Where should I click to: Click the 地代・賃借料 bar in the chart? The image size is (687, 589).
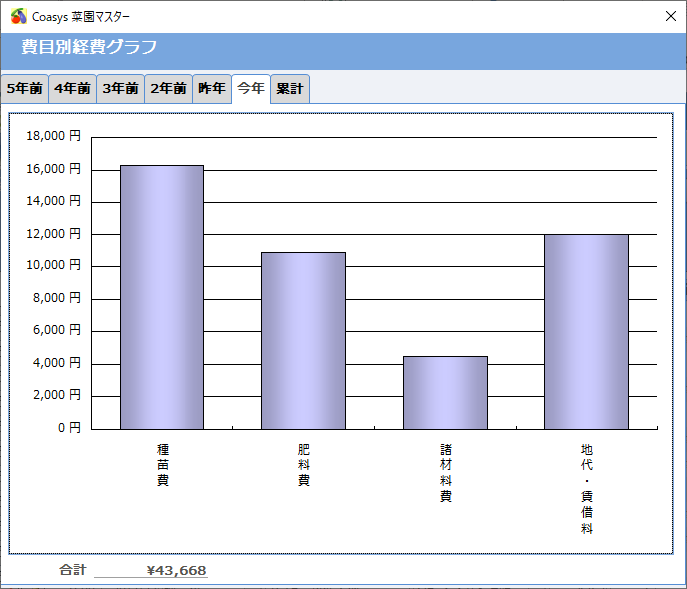coord(587,332)
